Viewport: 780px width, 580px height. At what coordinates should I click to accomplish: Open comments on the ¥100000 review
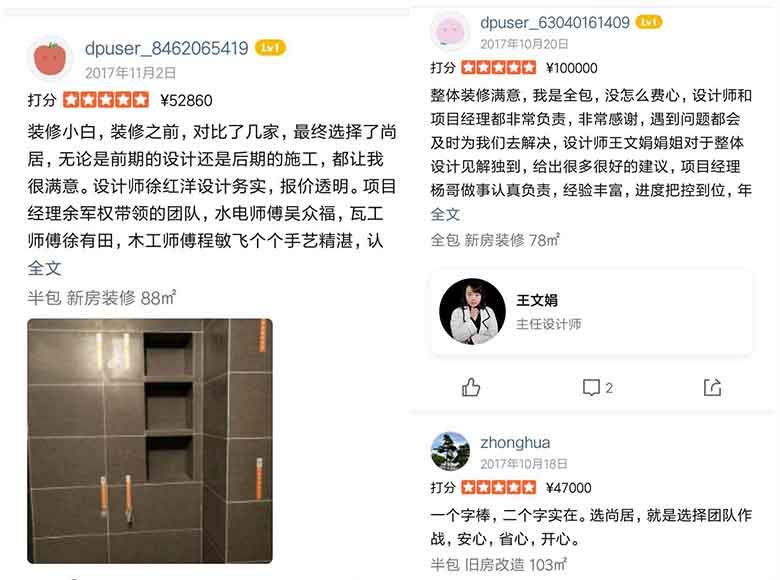click(x=597, y=387)
